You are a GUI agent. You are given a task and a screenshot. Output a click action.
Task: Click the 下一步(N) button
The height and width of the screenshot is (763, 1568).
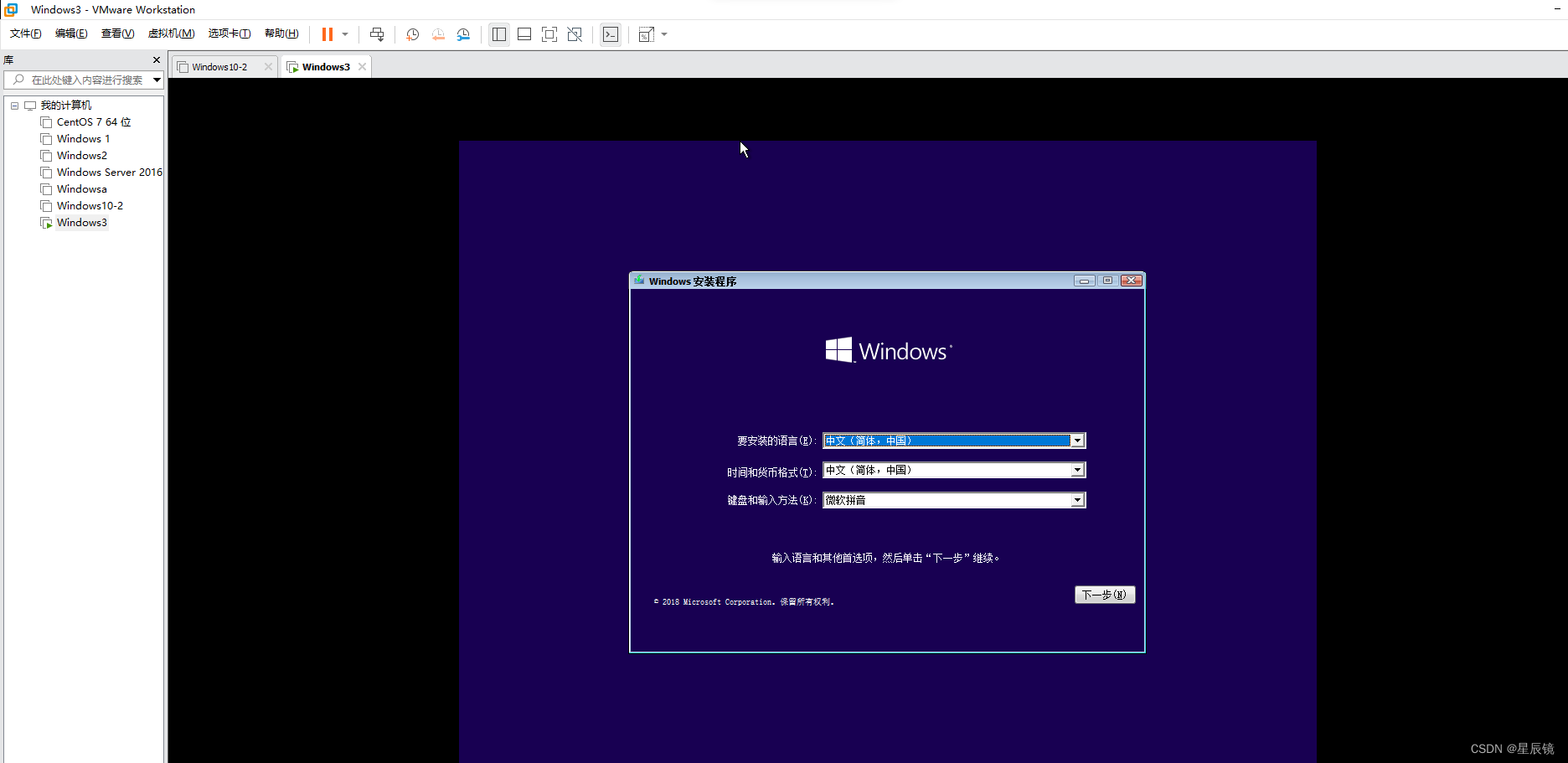point(1105,595)
